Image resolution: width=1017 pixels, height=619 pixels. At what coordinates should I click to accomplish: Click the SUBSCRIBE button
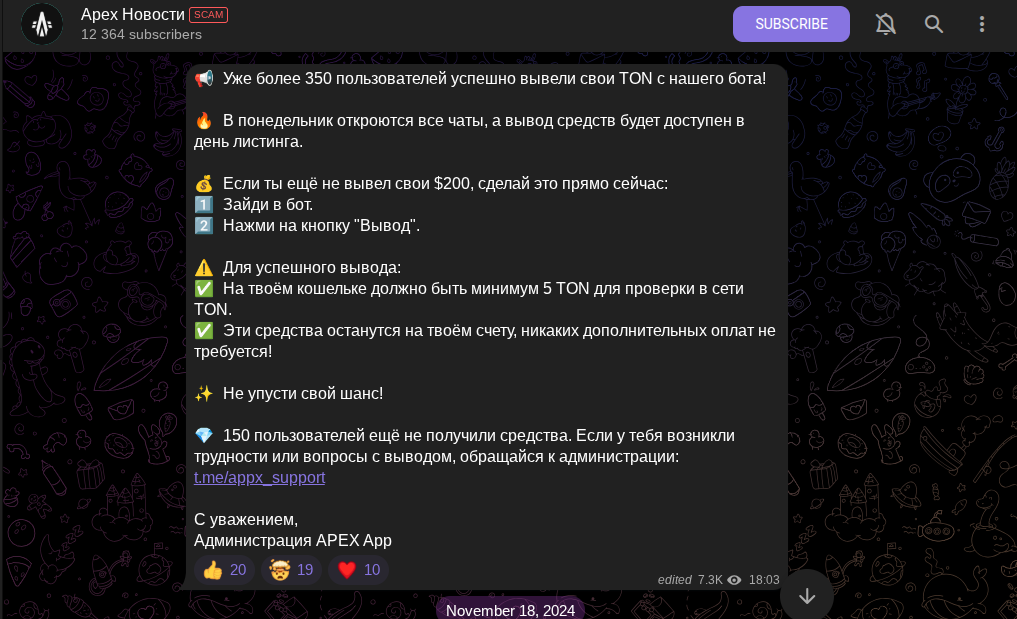[791, 24]
